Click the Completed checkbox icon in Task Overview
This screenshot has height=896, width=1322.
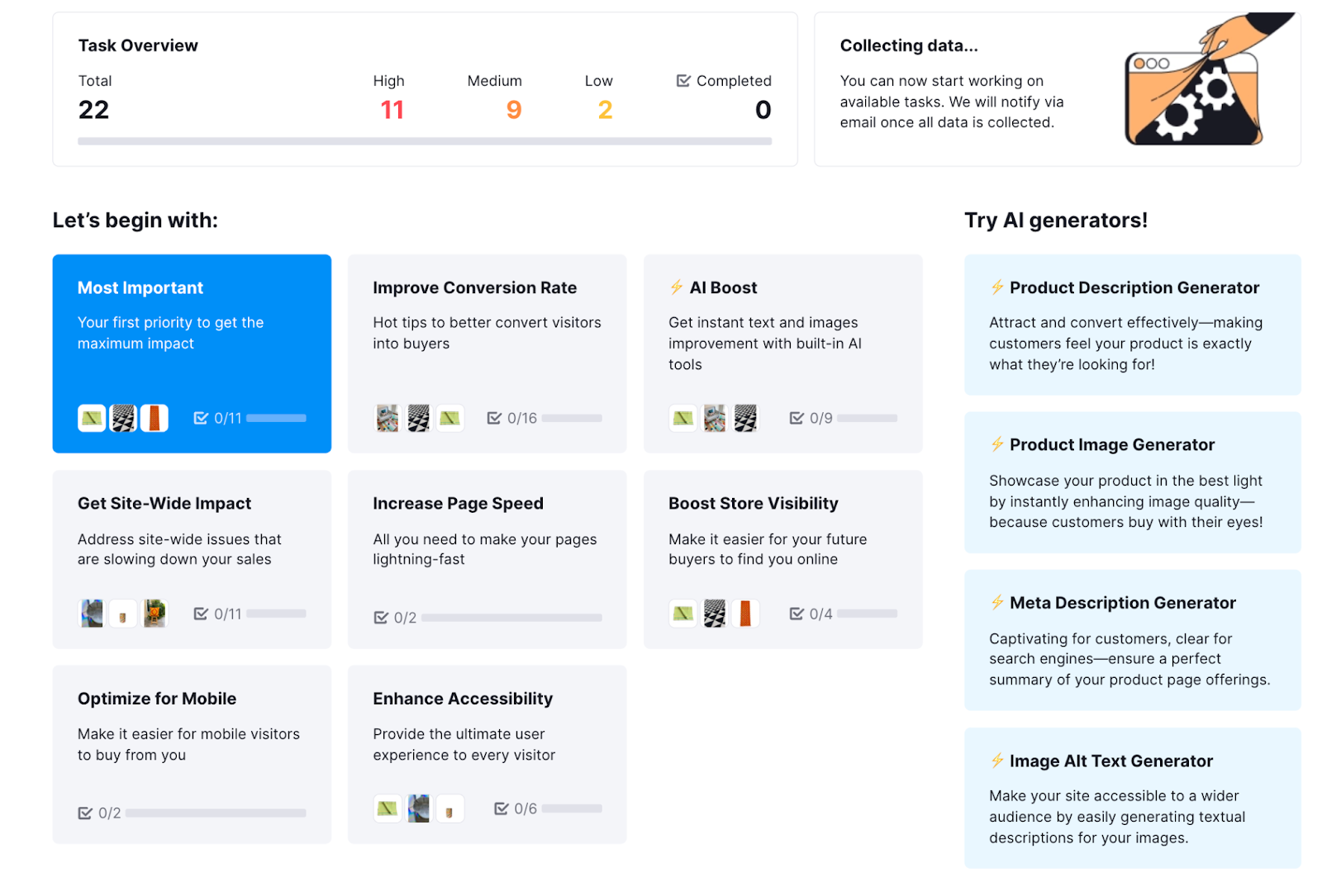tap(683, 81)
